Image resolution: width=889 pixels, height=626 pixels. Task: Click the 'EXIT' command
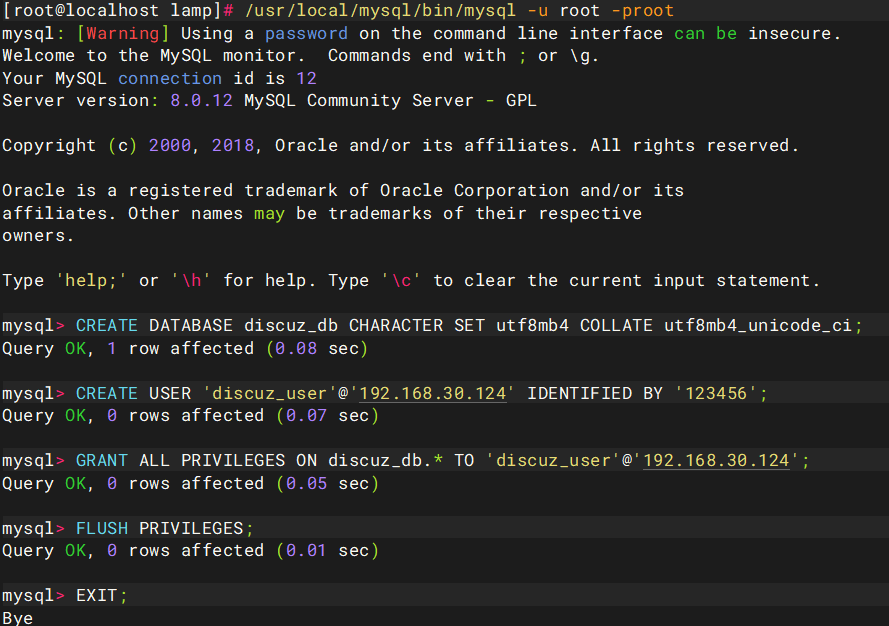click(x=96, y=595)
